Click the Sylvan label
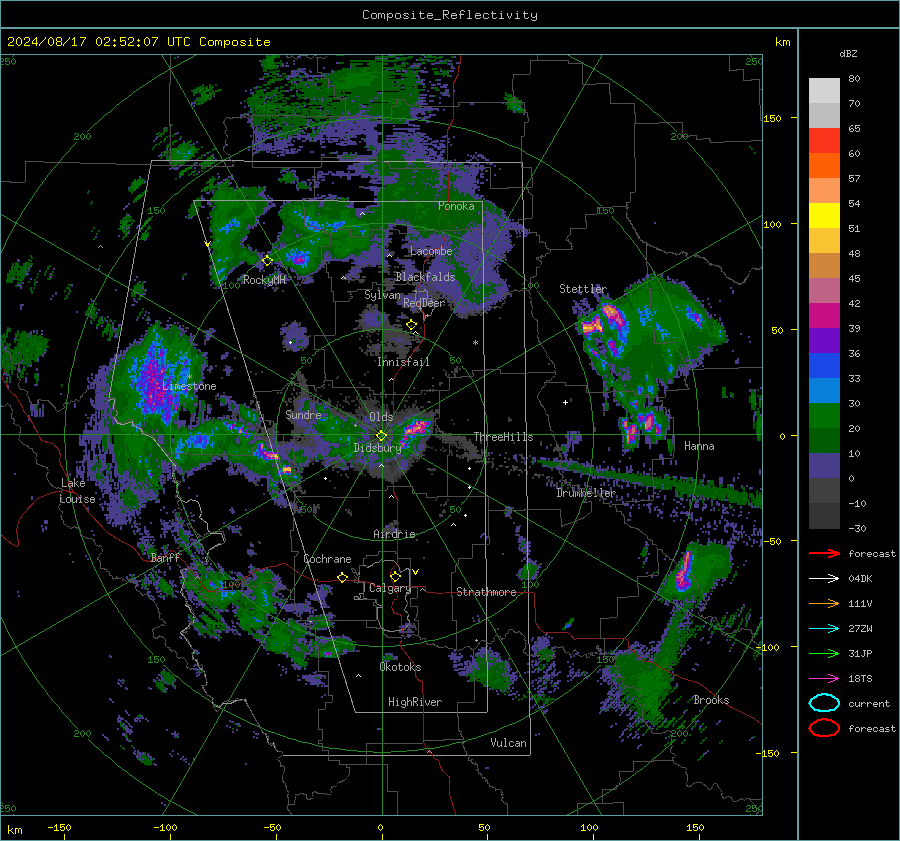 click(382, 295)
